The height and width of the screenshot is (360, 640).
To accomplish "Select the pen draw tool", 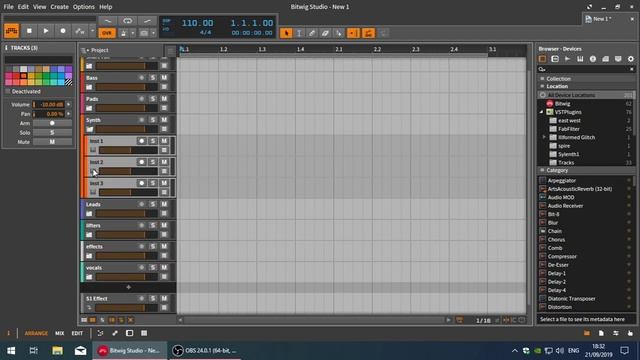I will (x=312, y=33).
